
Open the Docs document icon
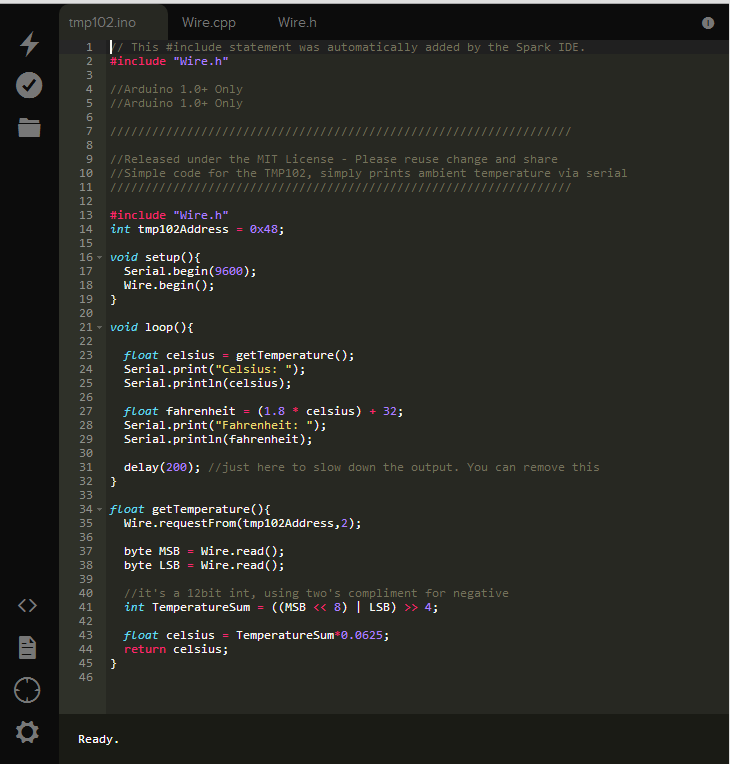point(27,648)
